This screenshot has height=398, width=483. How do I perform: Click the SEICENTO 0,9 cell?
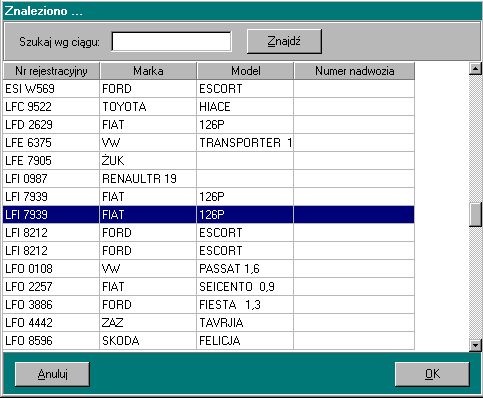245,287
